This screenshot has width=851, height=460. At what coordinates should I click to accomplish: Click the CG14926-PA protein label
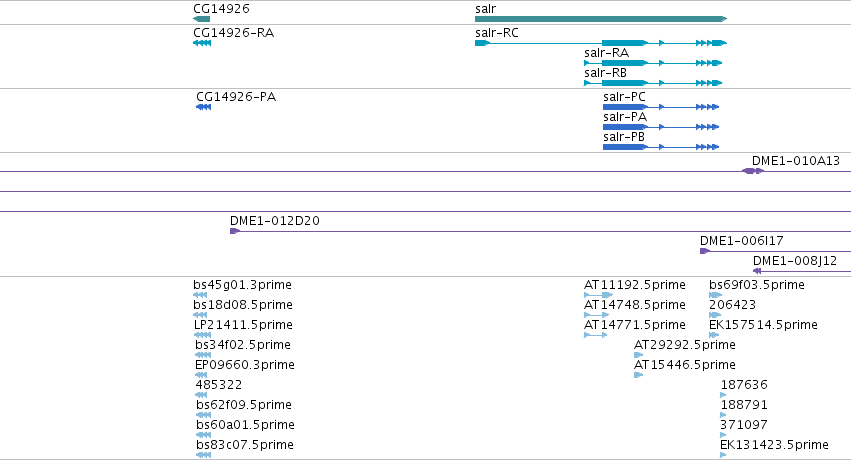point(236,97)
